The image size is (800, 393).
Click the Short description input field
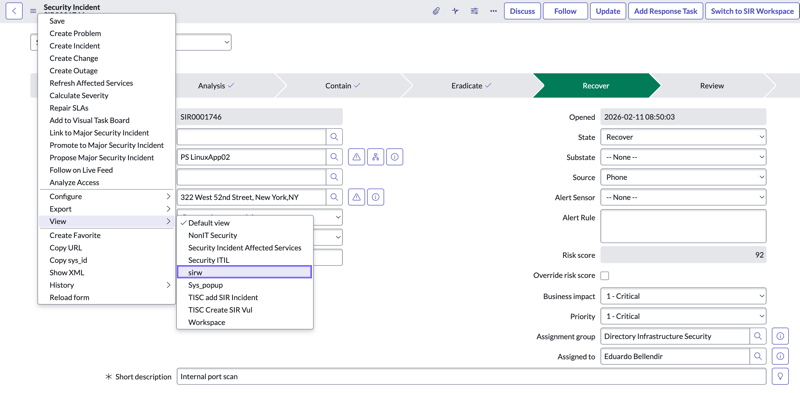click(471, 377)
